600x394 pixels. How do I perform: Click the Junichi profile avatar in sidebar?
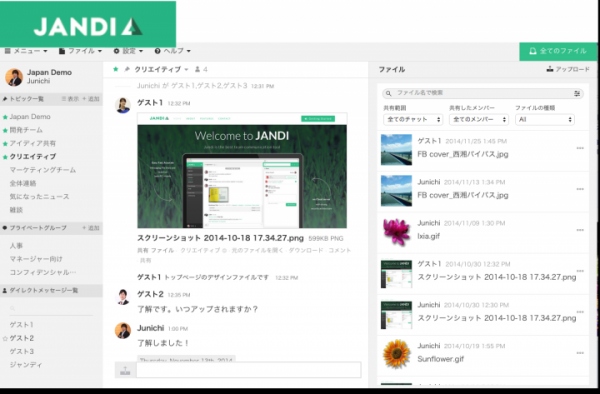14,77
